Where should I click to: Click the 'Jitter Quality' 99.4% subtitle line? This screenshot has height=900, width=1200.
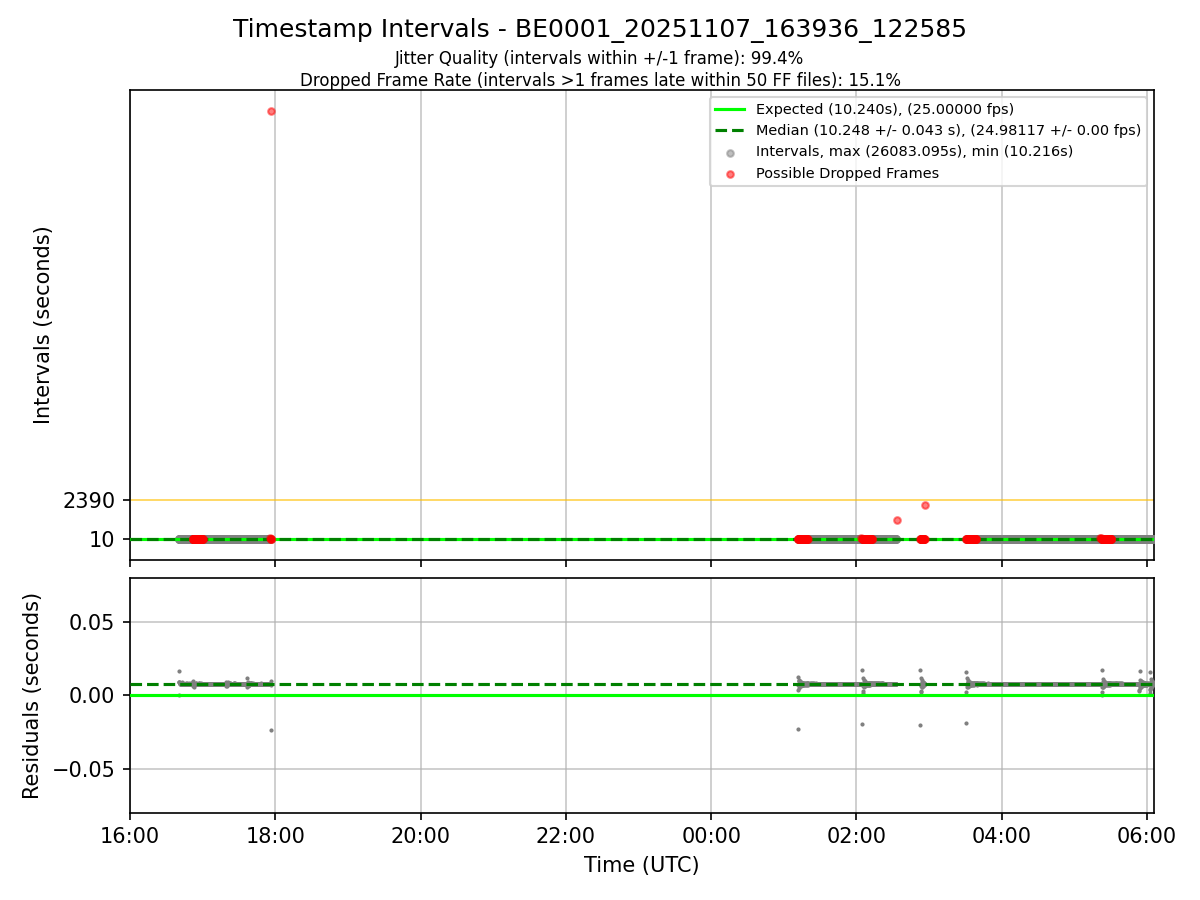[599, 58]
